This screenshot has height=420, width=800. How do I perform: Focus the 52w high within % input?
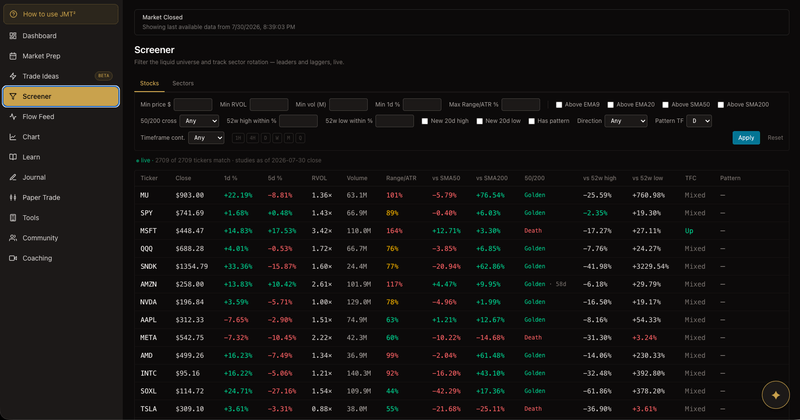(298, 121)
